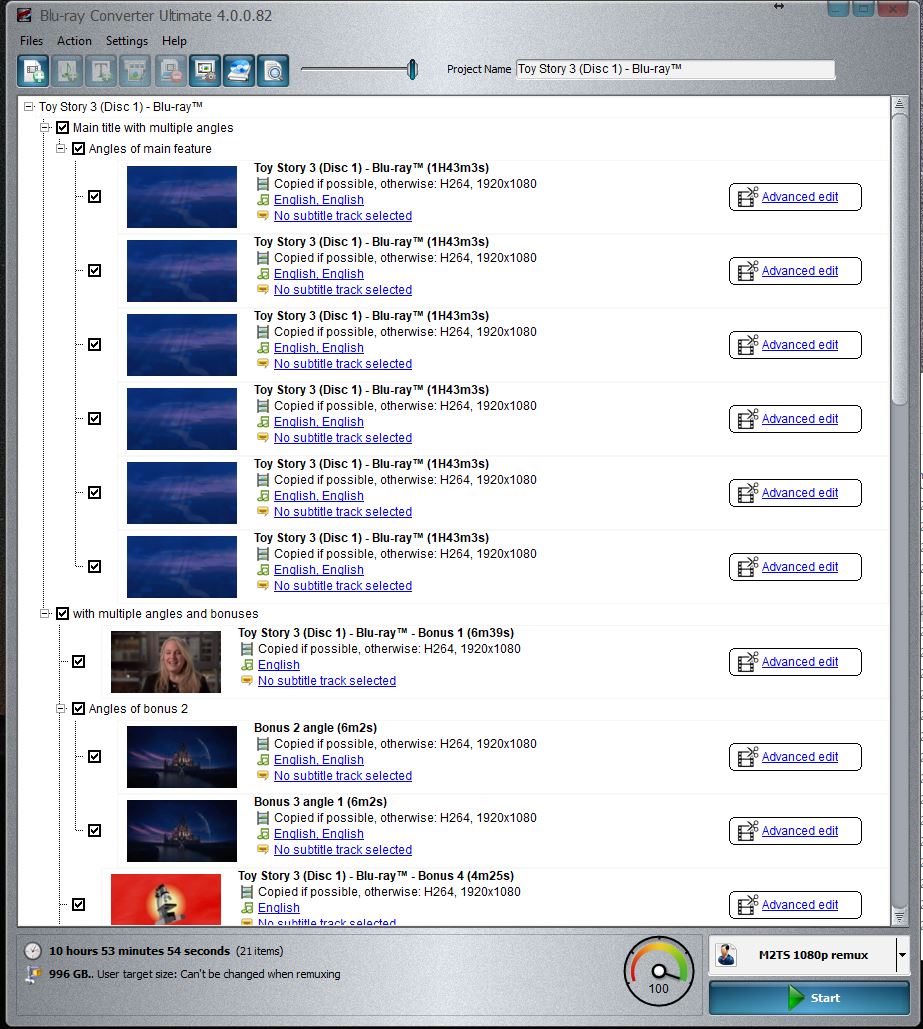
Task: Click 'Bonus 3 angle 1 (6m2s)' title text
Action: pyautogui.click(x=320, y=802)
